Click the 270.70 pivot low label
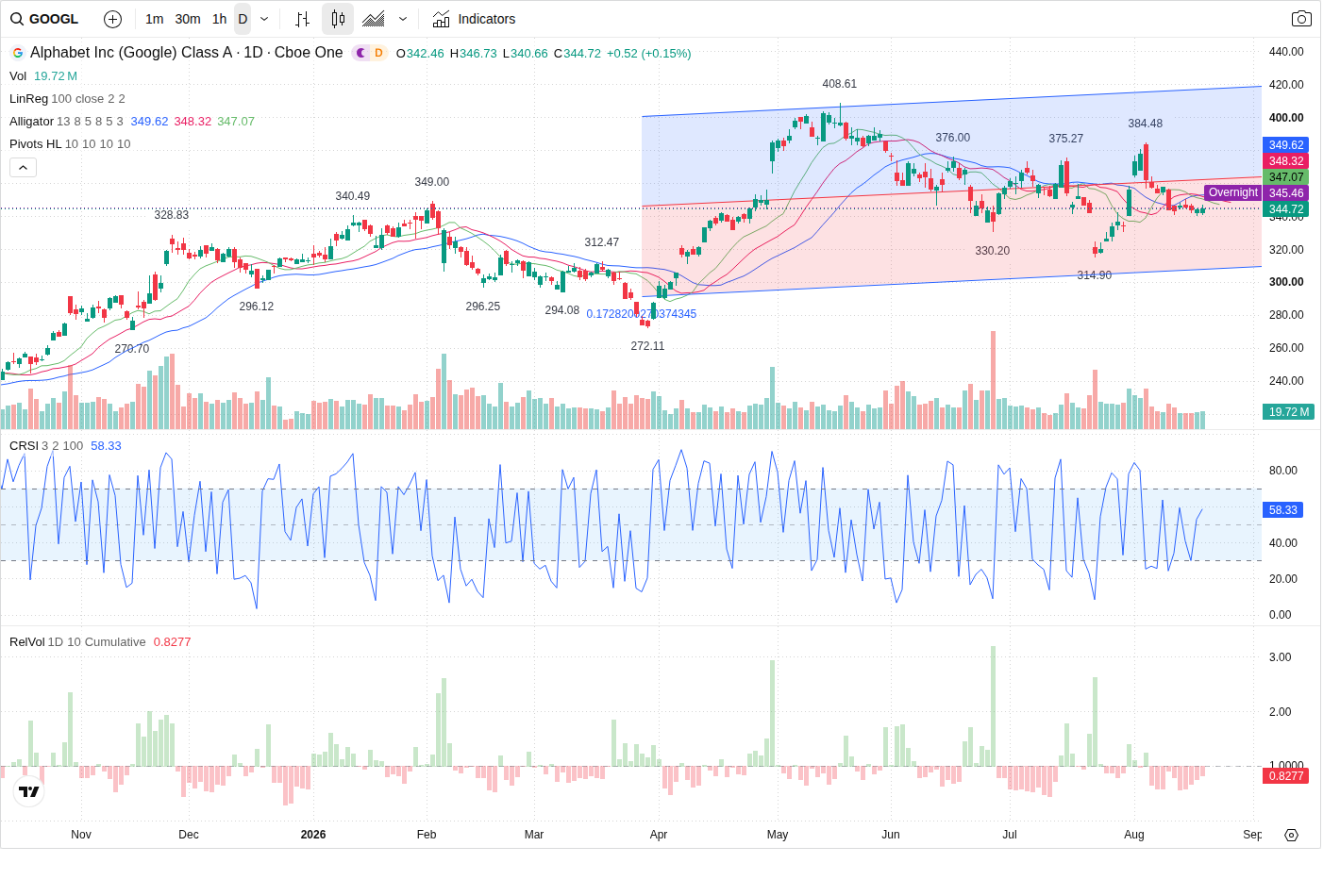The width and height of the screenshot is (1340, 896). click(132, 349)
